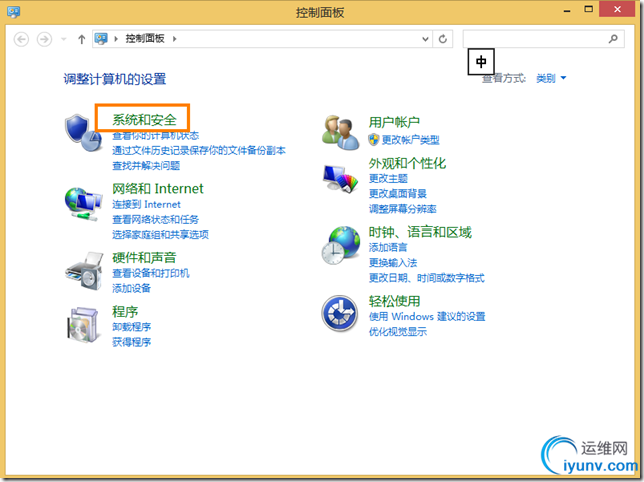The height and width of the screenshot is (482, 644).
Task: Go back with the back arrow
Action: pyautogui.click(x=21, y=39)
